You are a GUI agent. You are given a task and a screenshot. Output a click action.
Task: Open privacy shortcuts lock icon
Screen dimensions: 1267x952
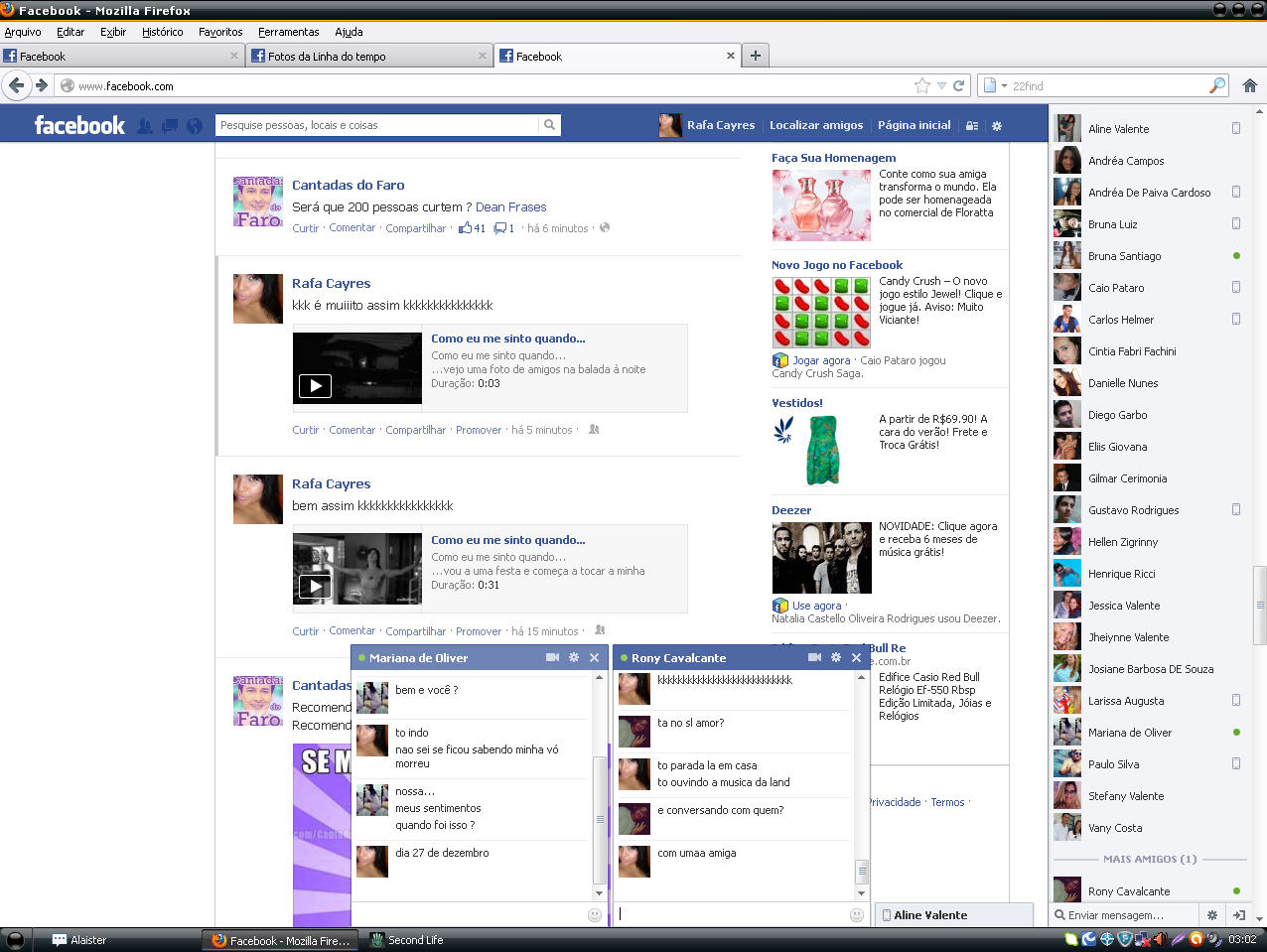972,126
